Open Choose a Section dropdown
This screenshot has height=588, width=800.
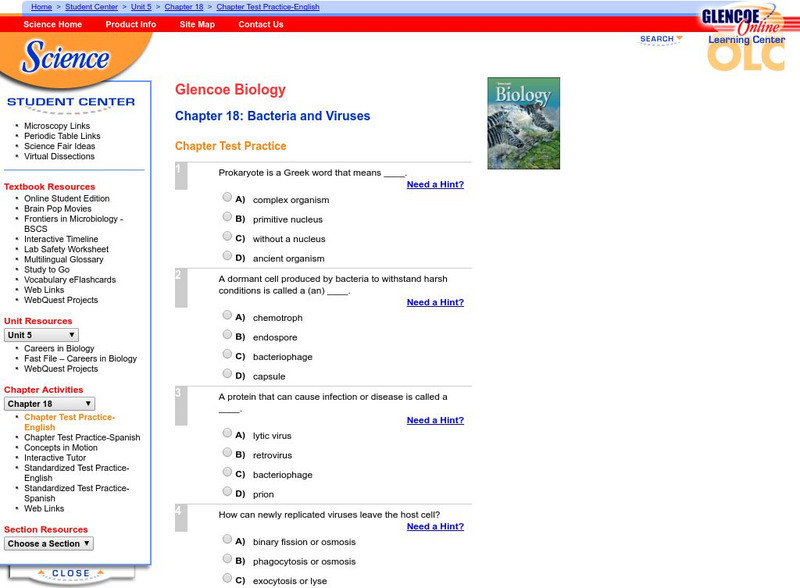pos(48,544)
